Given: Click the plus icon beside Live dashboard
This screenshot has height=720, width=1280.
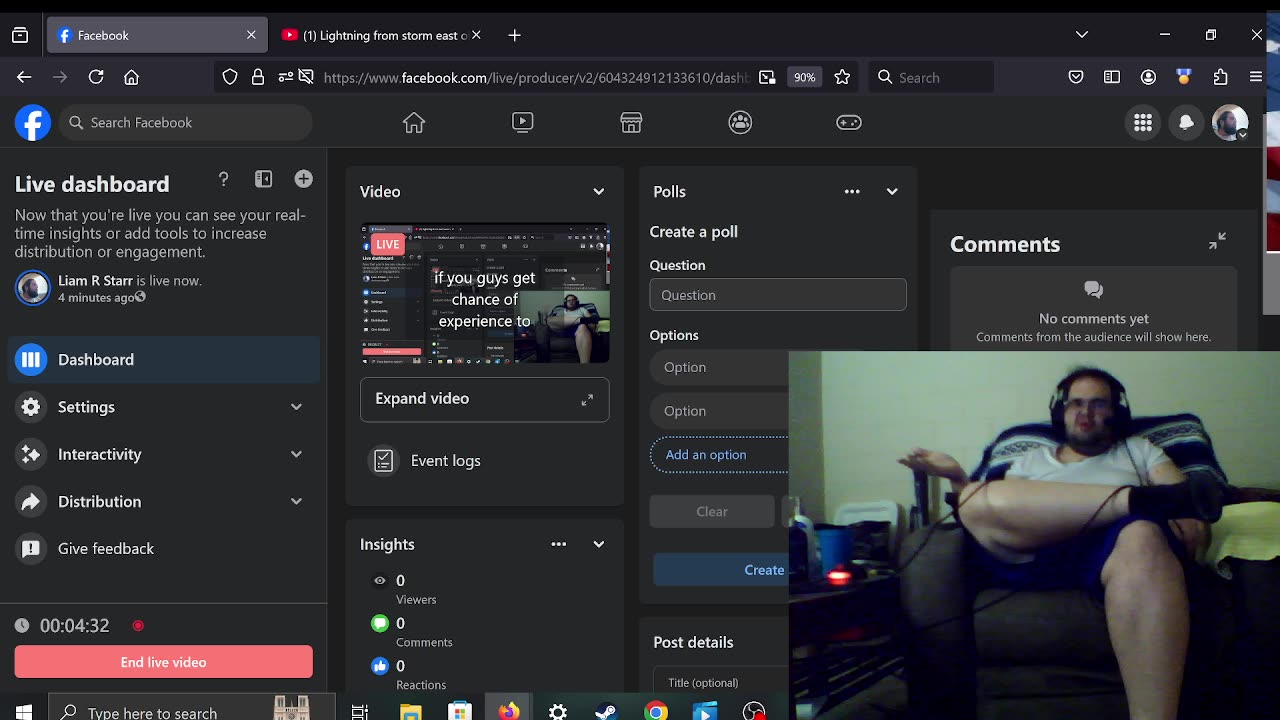Looking at the screenshot, I should 304,179.
